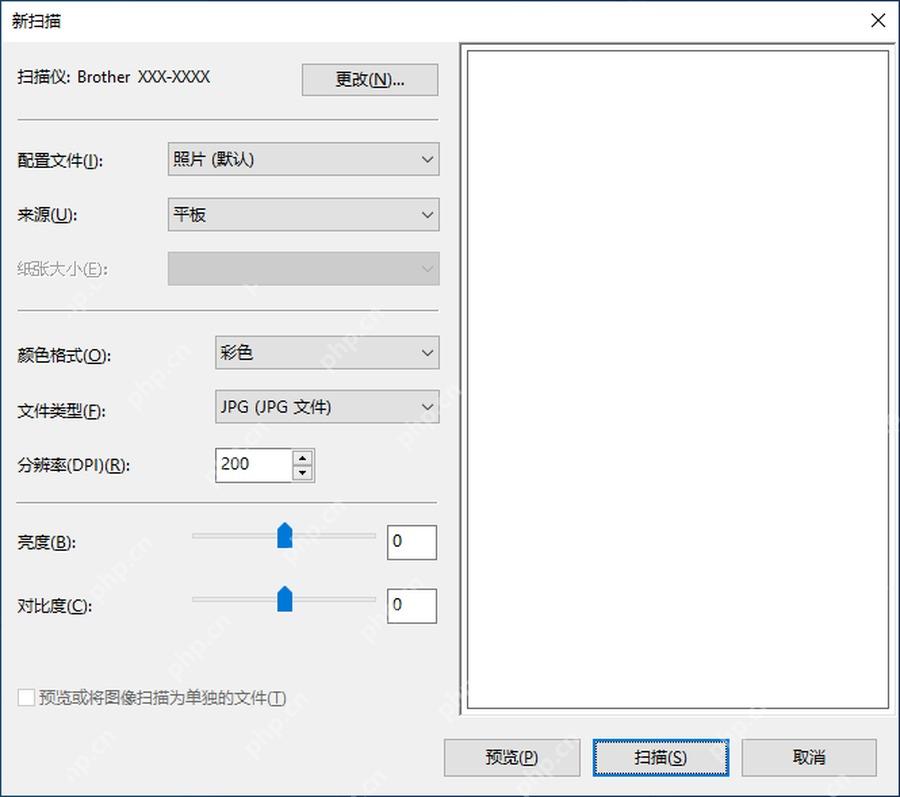Close the 新扫描 dialog window

[x=878, y=21]
